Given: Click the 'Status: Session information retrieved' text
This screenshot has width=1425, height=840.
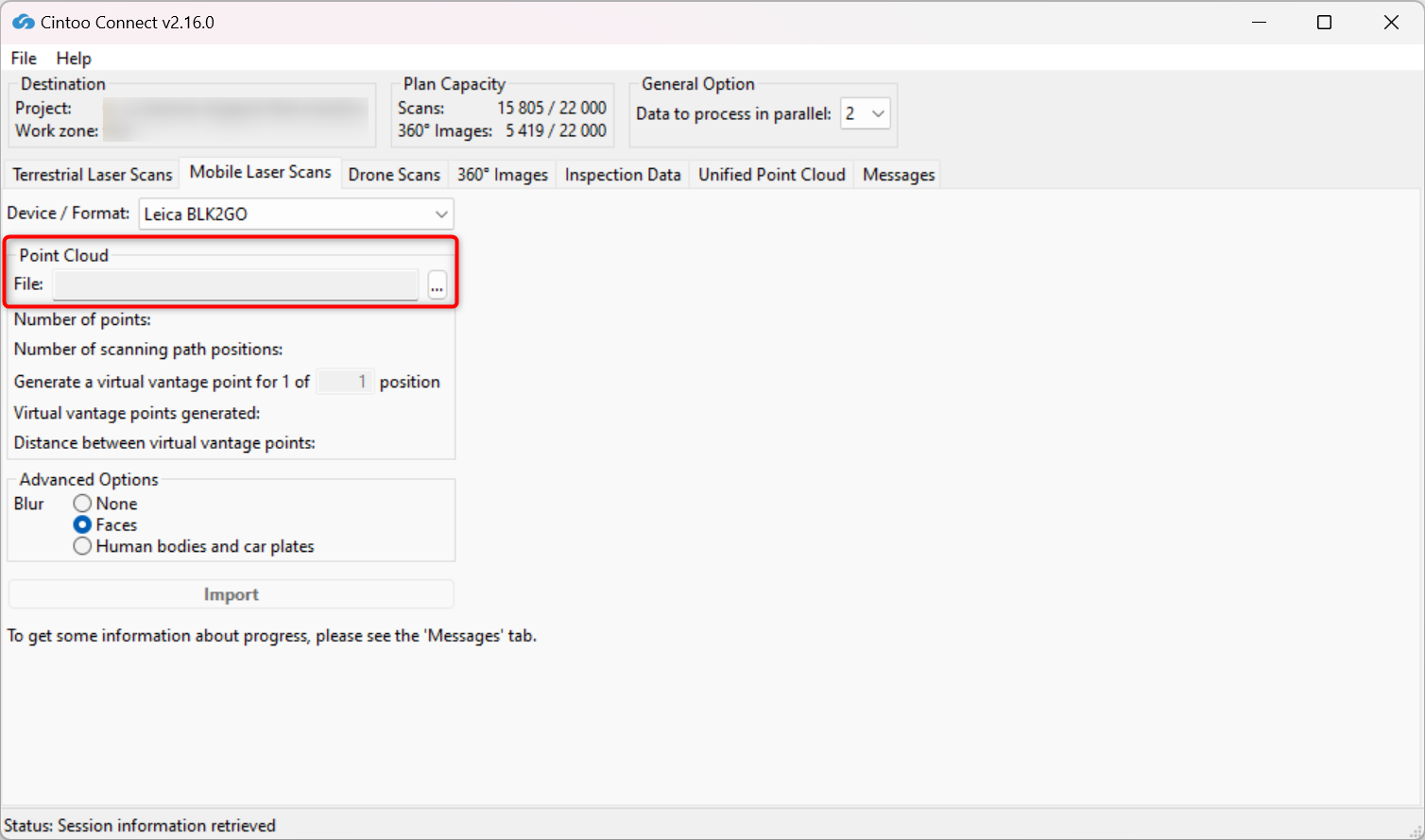Looking at the screenshot, I should (x=140, y=826).
